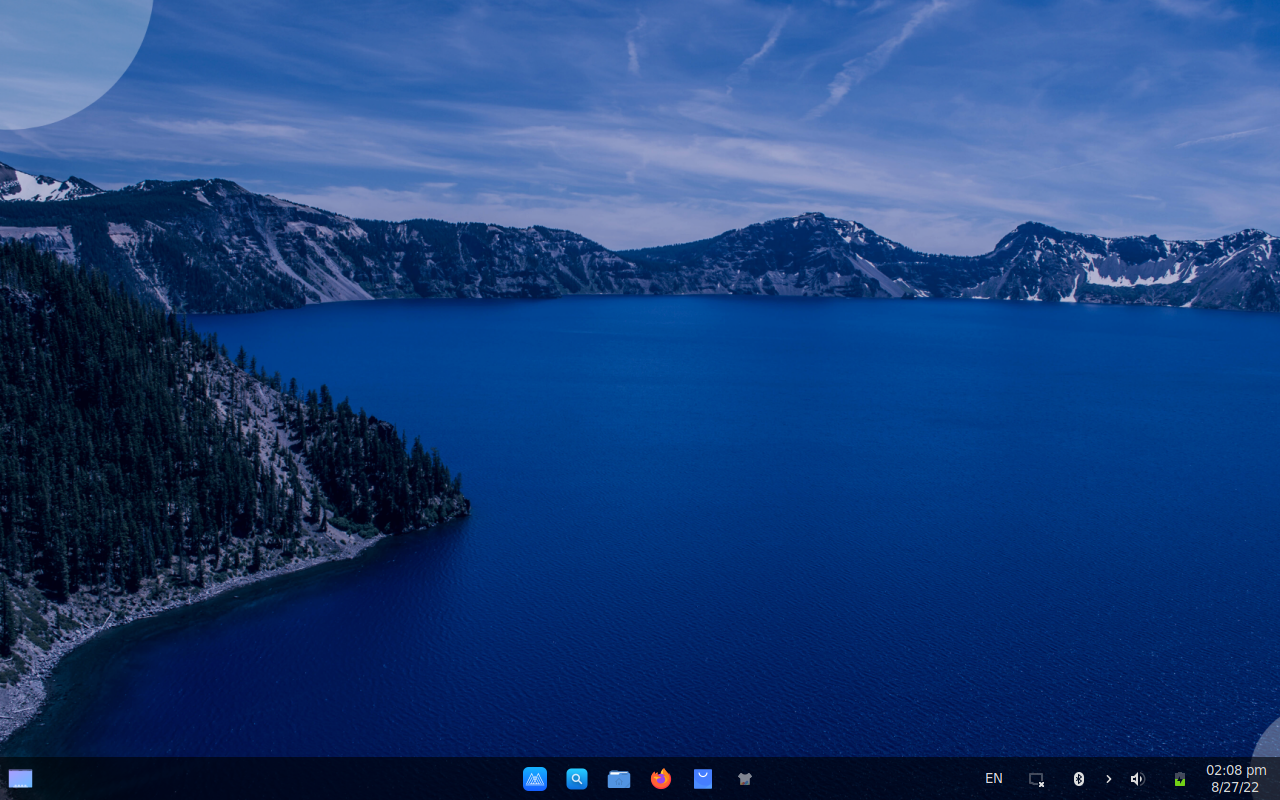Open the battery status indicator

(1180, 779)
